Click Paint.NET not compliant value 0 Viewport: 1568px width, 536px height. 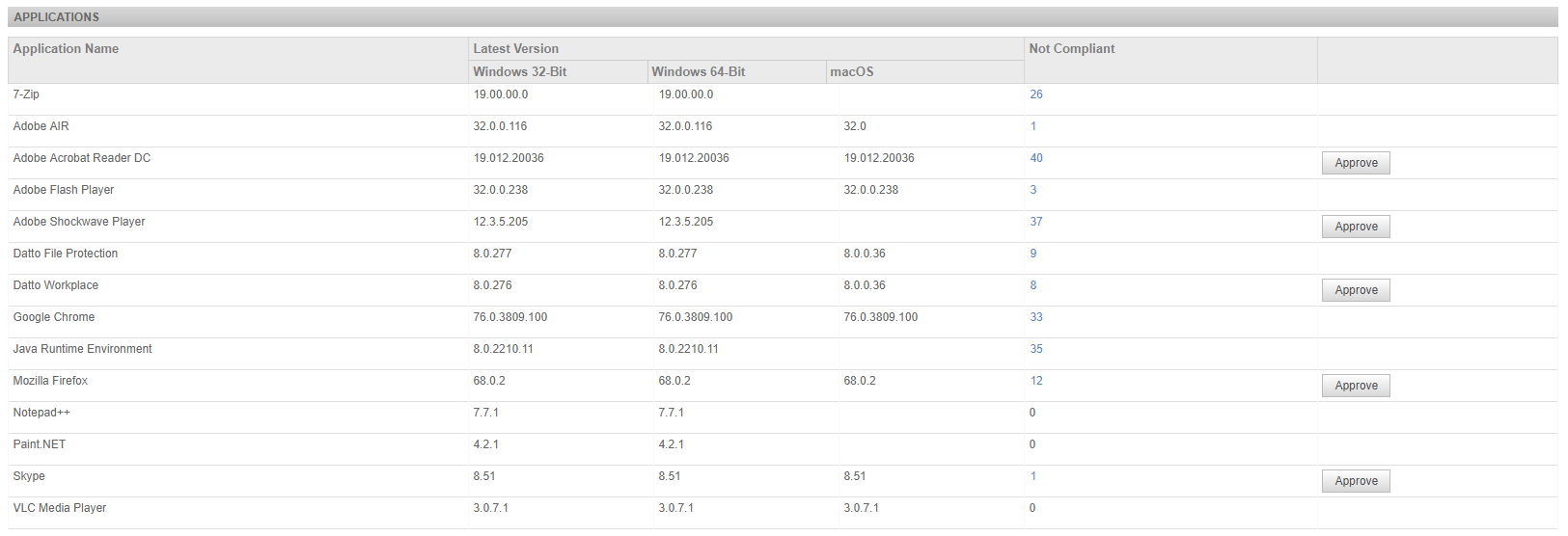coord(1032,444)
